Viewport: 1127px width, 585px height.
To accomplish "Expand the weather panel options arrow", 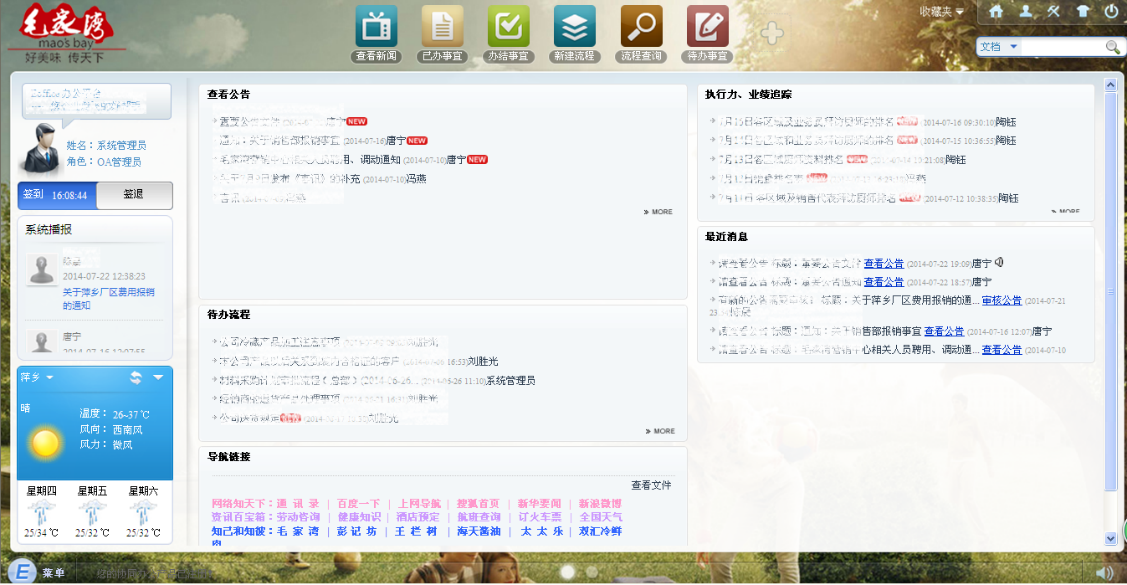I will pyautogui.click(x=158, y=377).
